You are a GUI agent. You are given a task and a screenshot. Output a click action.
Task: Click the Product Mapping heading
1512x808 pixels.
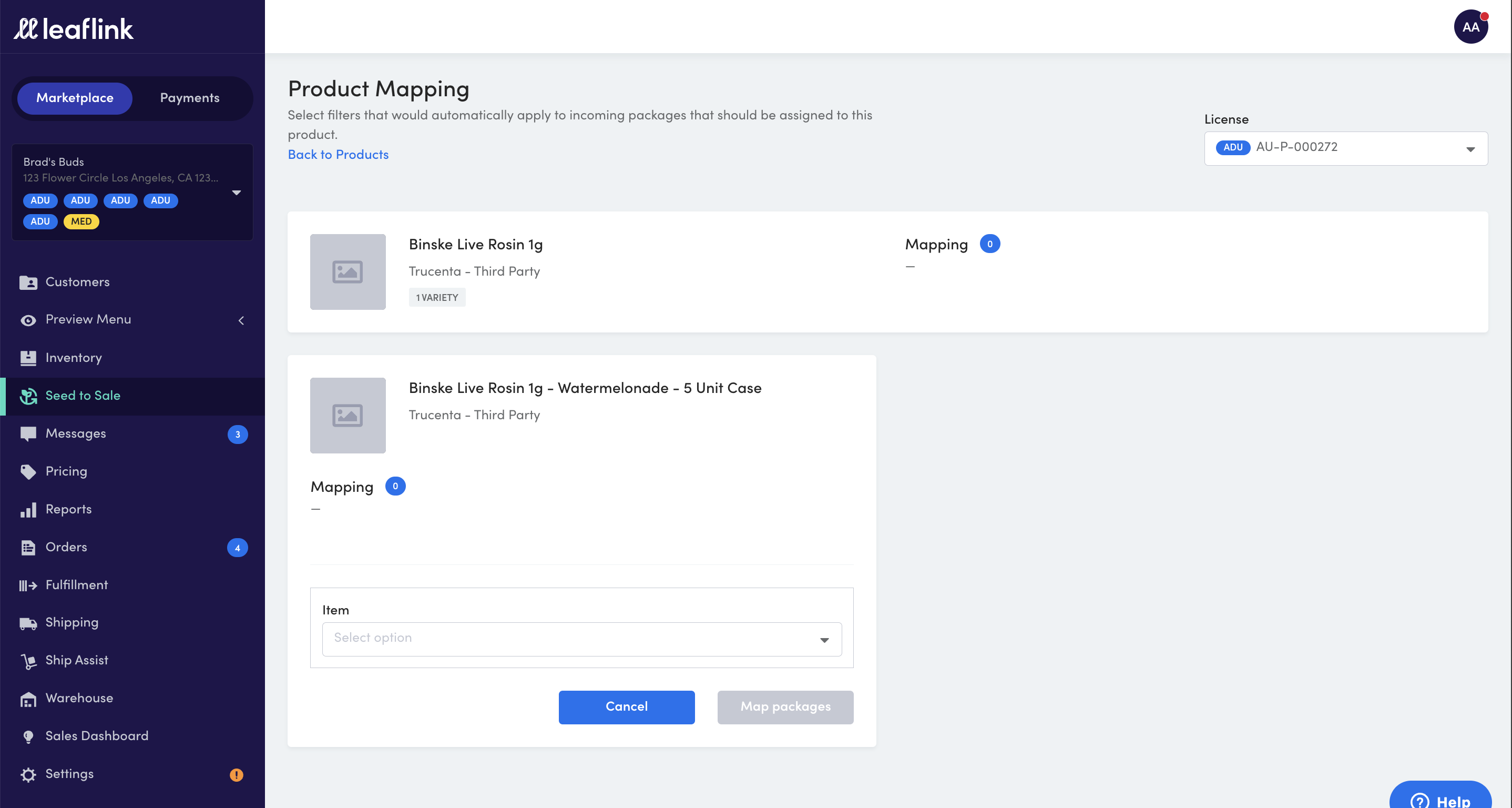point(379,89)
